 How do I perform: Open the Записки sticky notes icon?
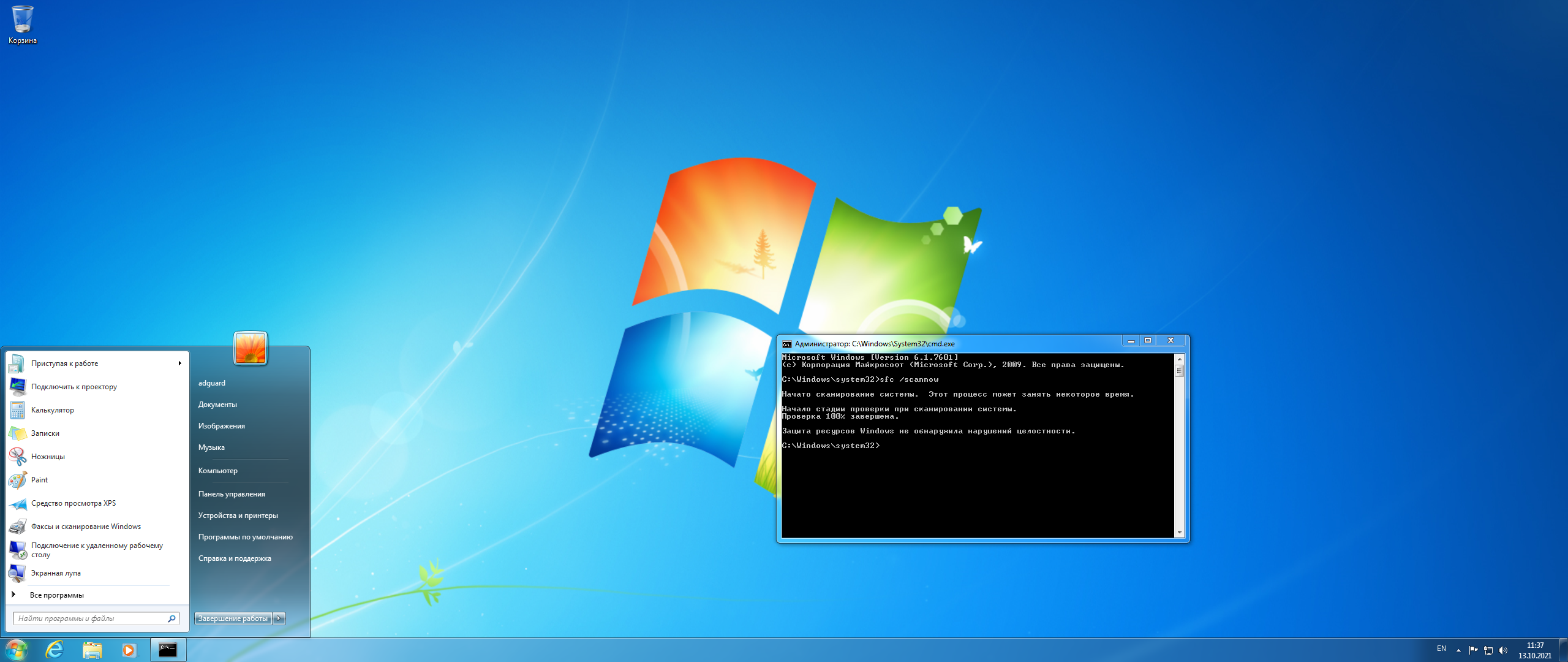pos(17,433)
